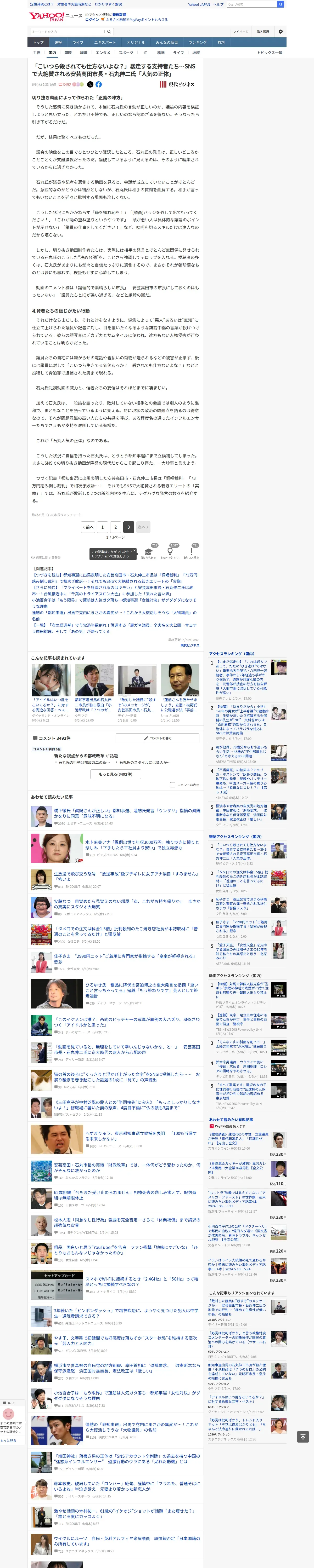The image size is (314, 1568).
Task: Select the エンタメ category
Action: click(103, 53)
